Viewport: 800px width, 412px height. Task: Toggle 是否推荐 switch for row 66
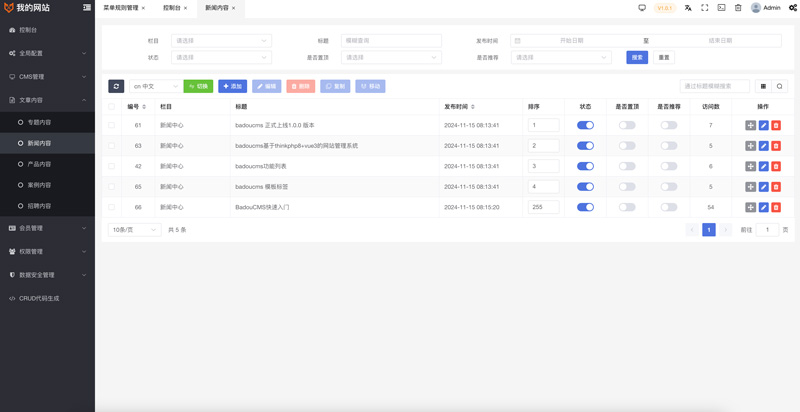669,207
